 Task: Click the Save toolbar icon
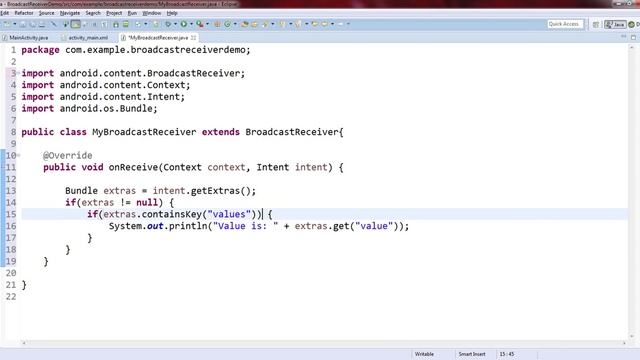(23, 24)
